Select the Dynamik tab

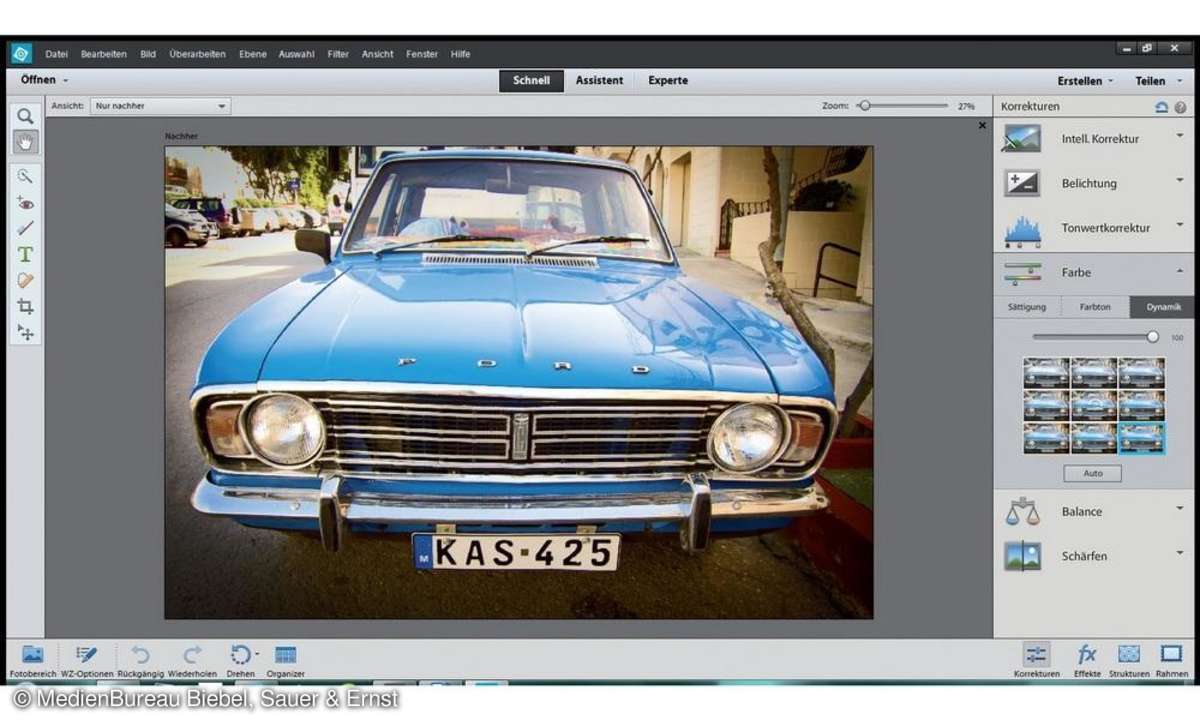tap(1162, 307)
